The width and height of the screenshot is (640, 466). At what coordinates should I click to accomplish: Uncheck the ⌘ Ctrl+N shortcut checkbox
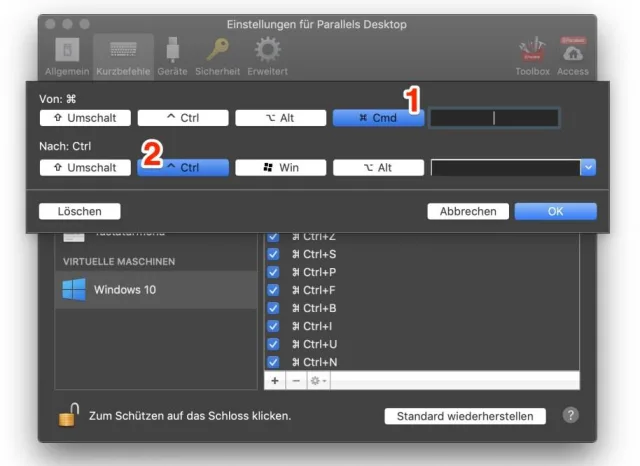273,362
